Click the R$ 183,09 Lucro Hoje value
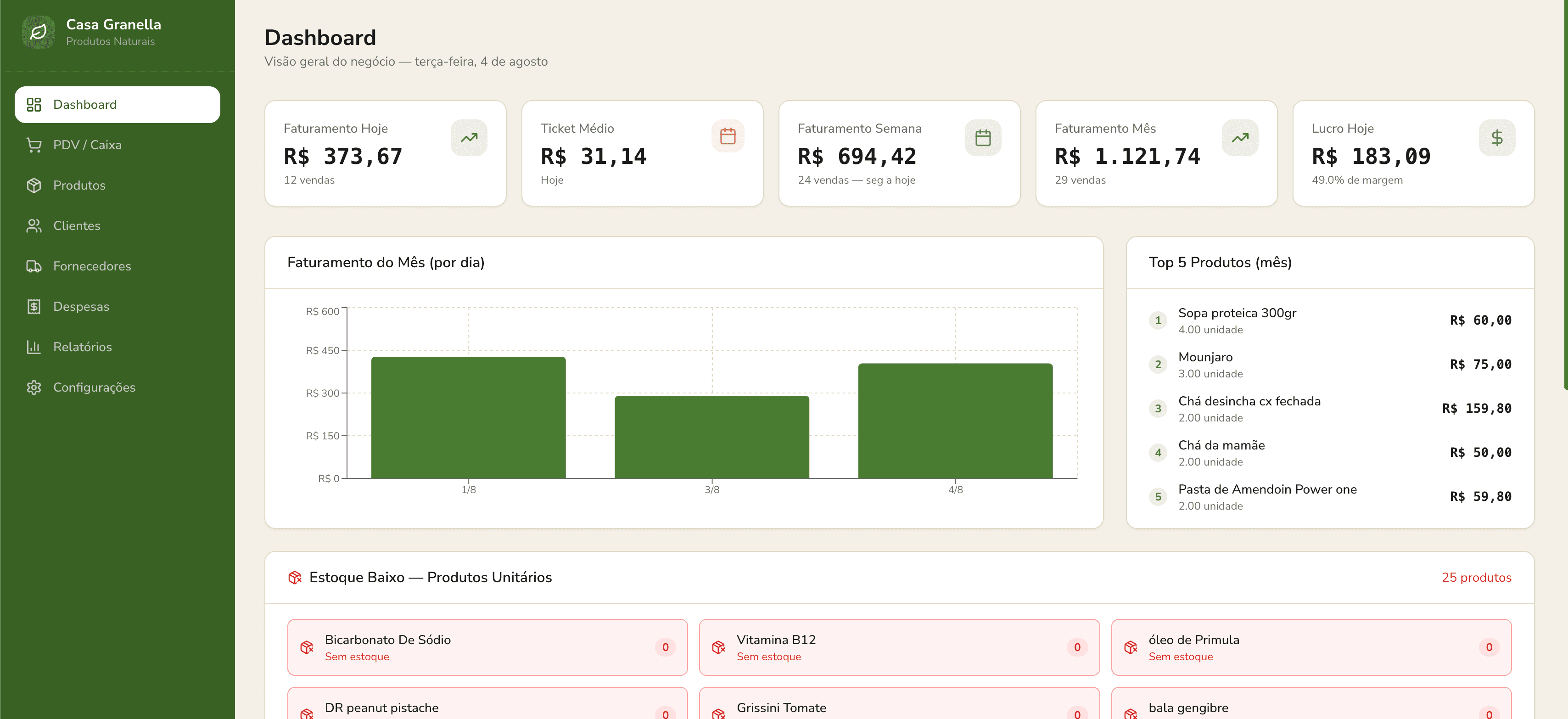 [1371, 157]
